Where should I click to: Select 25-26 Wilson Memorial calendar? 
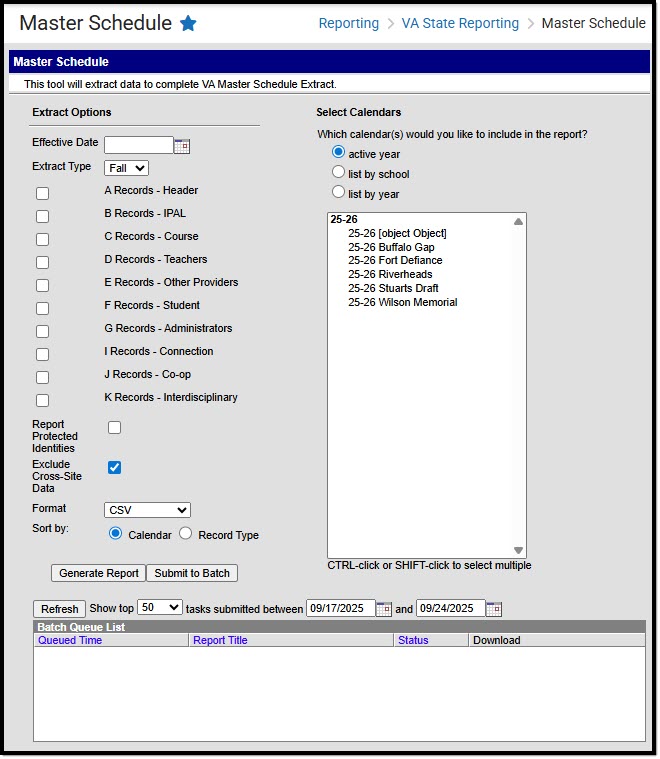(402, 303)
